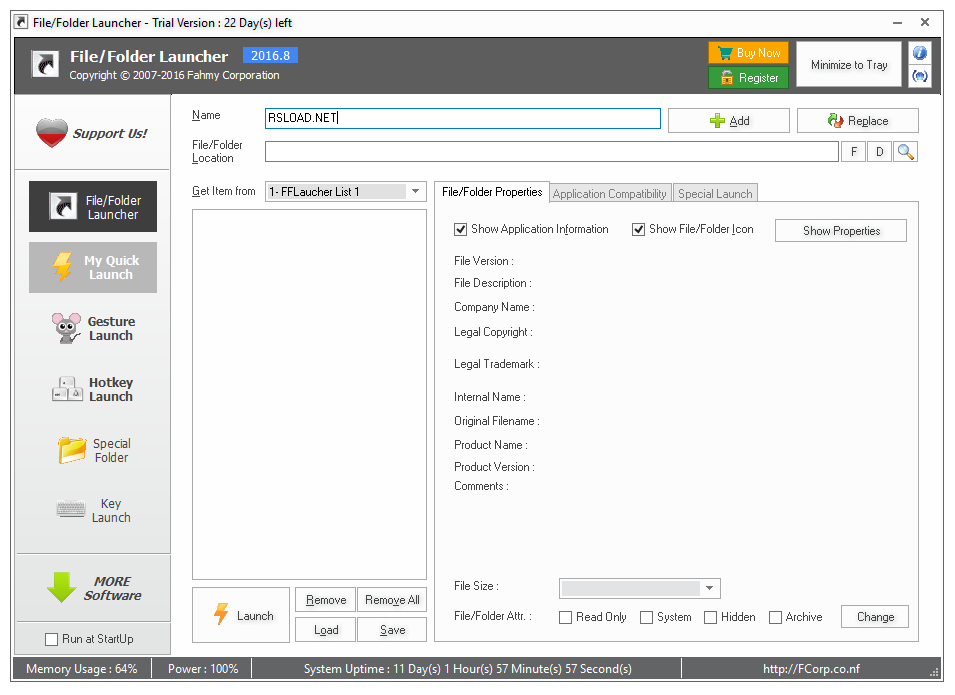Click the 2016.8 version badge
This screenshot has width=955, height=695.
pyautogui.click(x=270, y=55)
